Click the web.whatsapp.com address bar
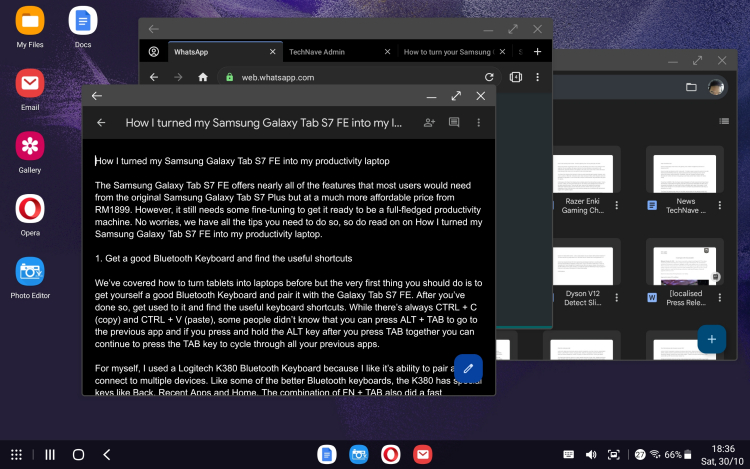 [358, 77]
